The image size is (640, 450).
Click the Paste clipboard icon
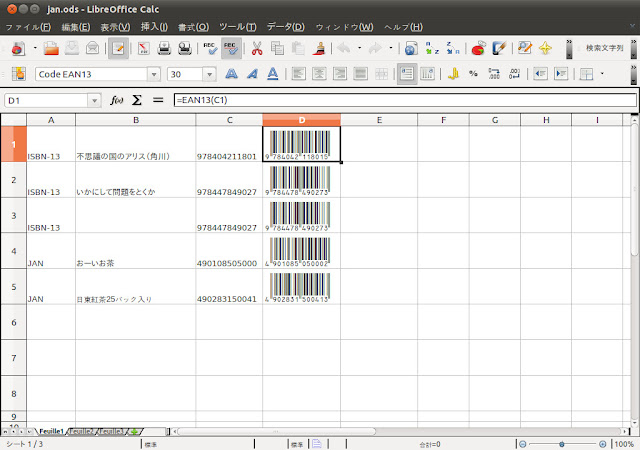[298, 49]
